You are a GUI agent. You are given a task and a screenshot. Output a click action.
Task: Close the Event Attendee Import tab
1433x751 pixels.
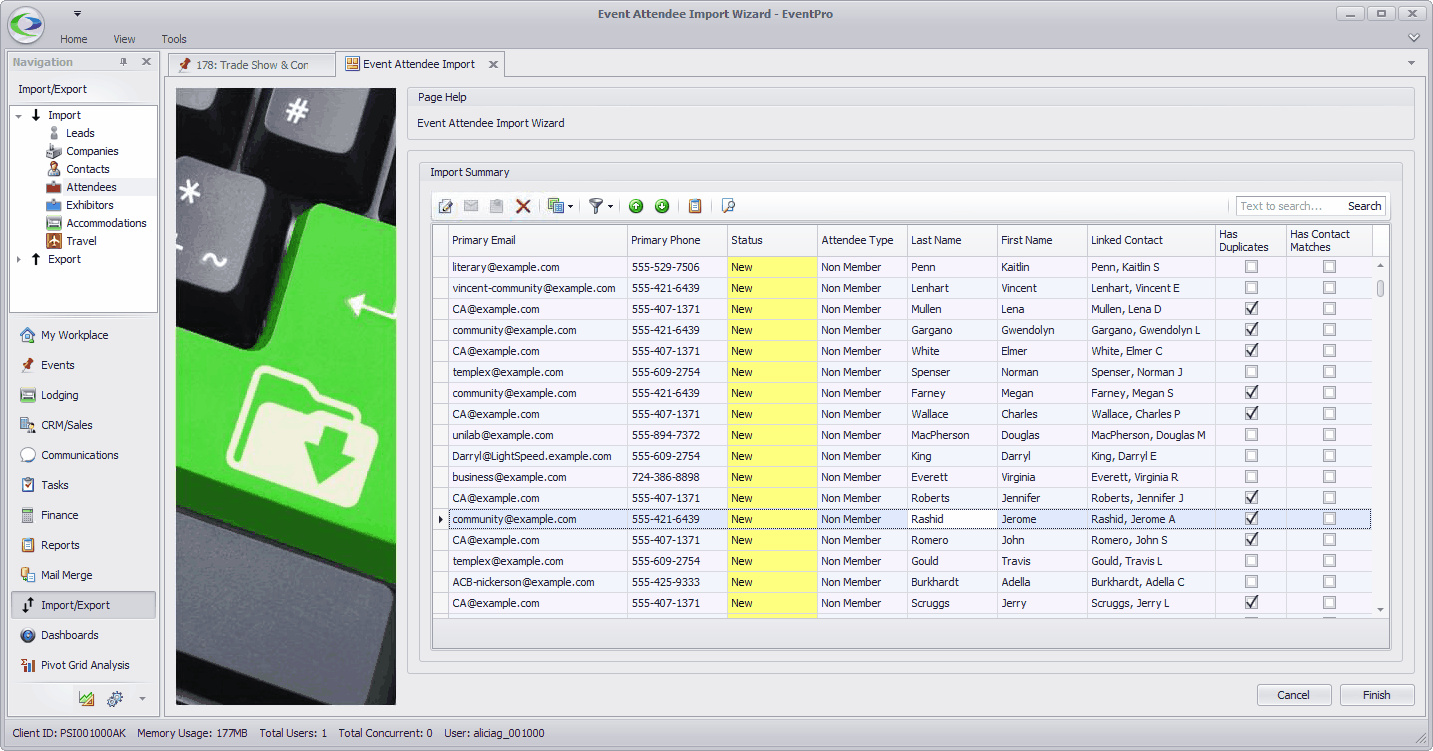493,65
